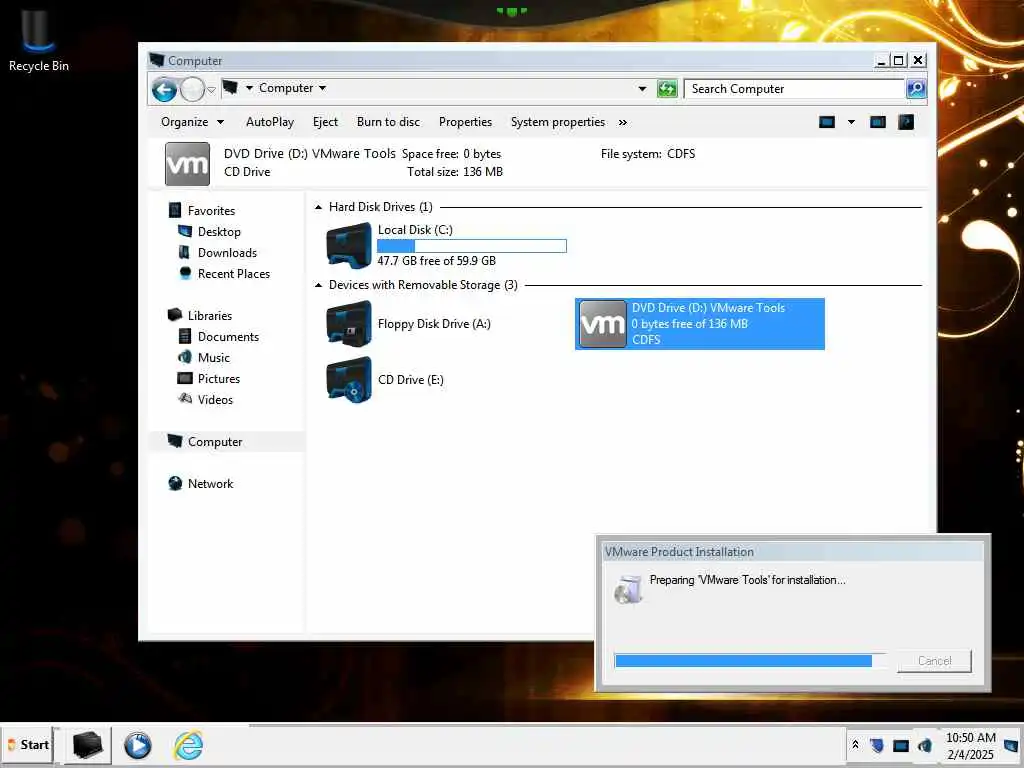
Task: Open Downloads in Favorites
Action: click(x=227, y=253)
